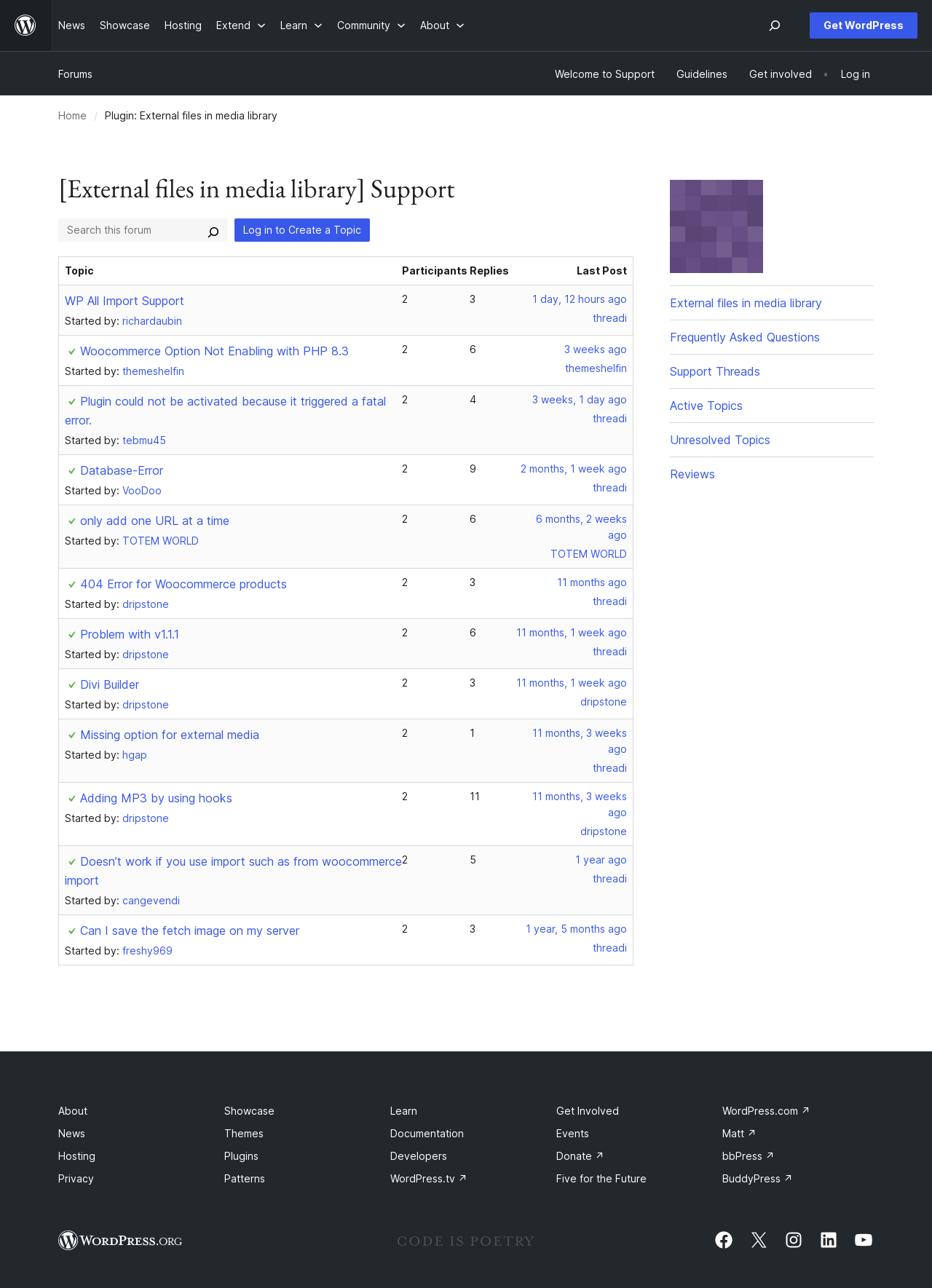
Task: Open Donate footer link
Action: [x=580, y=1156]
